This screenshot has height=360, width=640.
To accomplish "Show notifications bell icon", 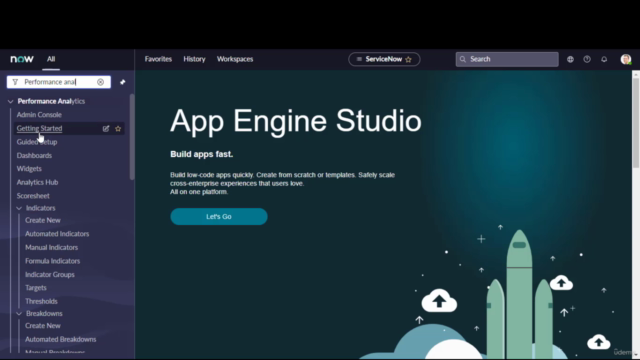I will tap(604, 59).
